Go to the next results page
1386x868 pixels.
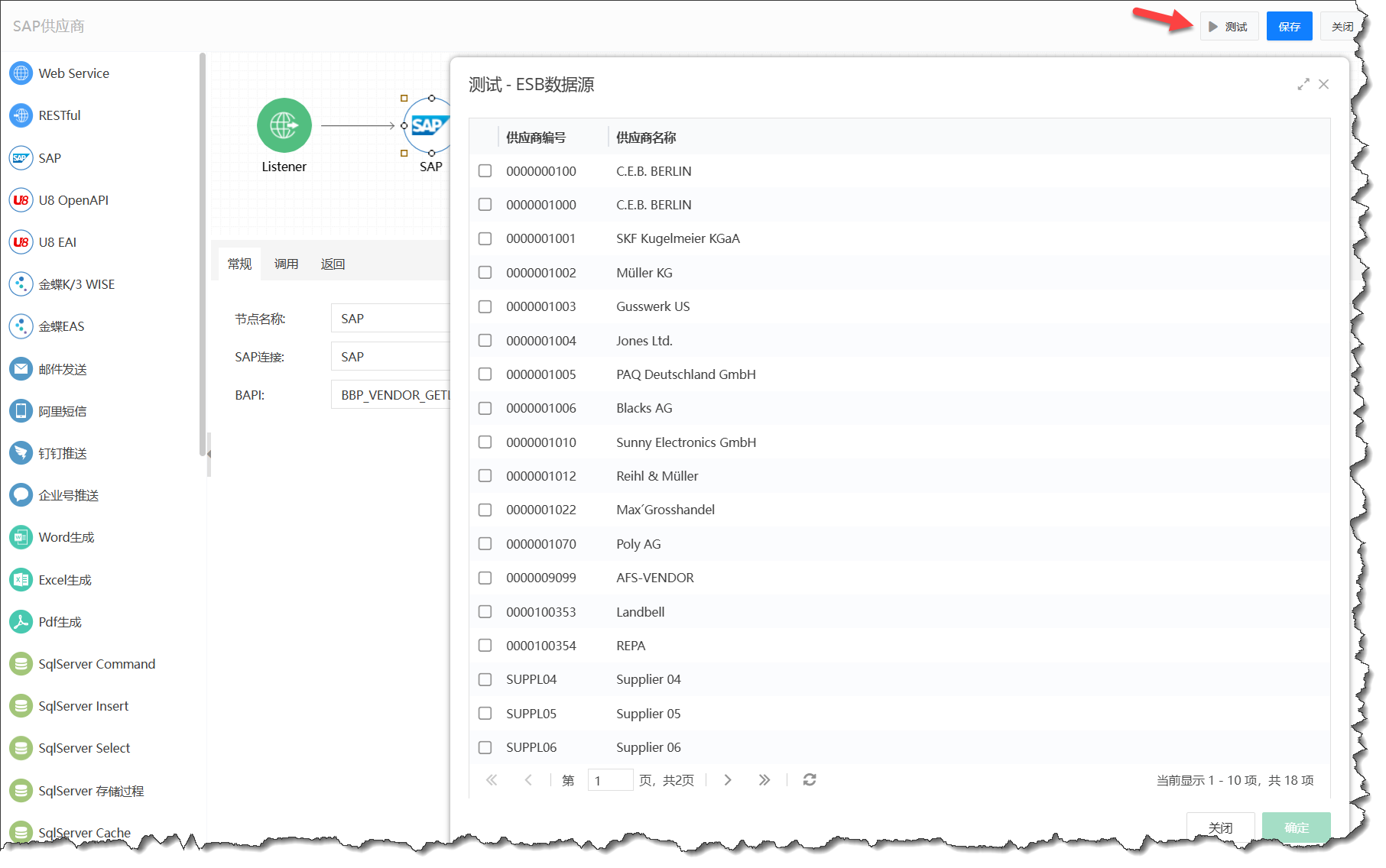728,780
